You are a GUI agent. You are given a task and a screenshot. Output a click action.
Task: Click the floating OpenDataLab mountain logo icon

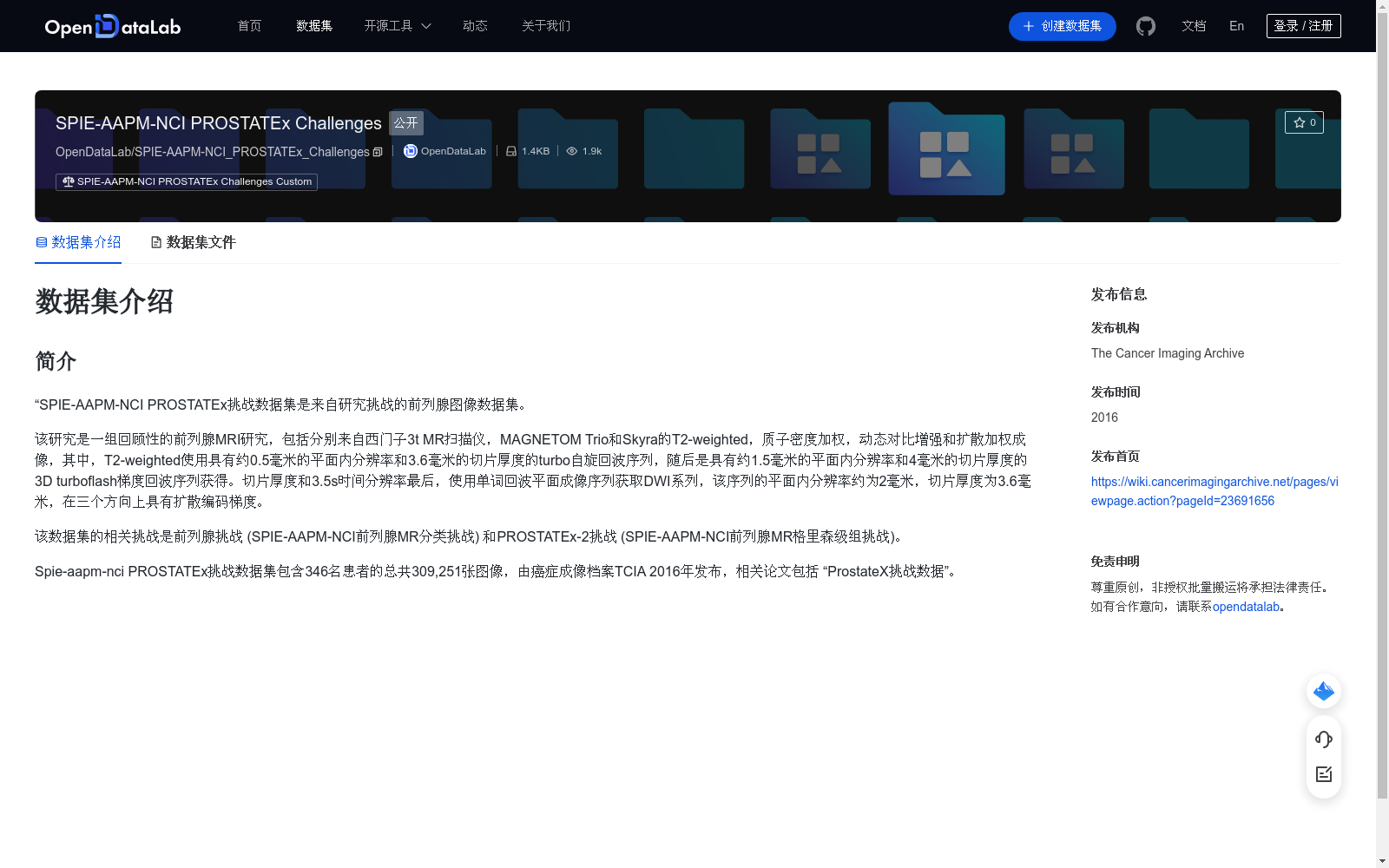pyautogui.click(x=1323, y=691)
